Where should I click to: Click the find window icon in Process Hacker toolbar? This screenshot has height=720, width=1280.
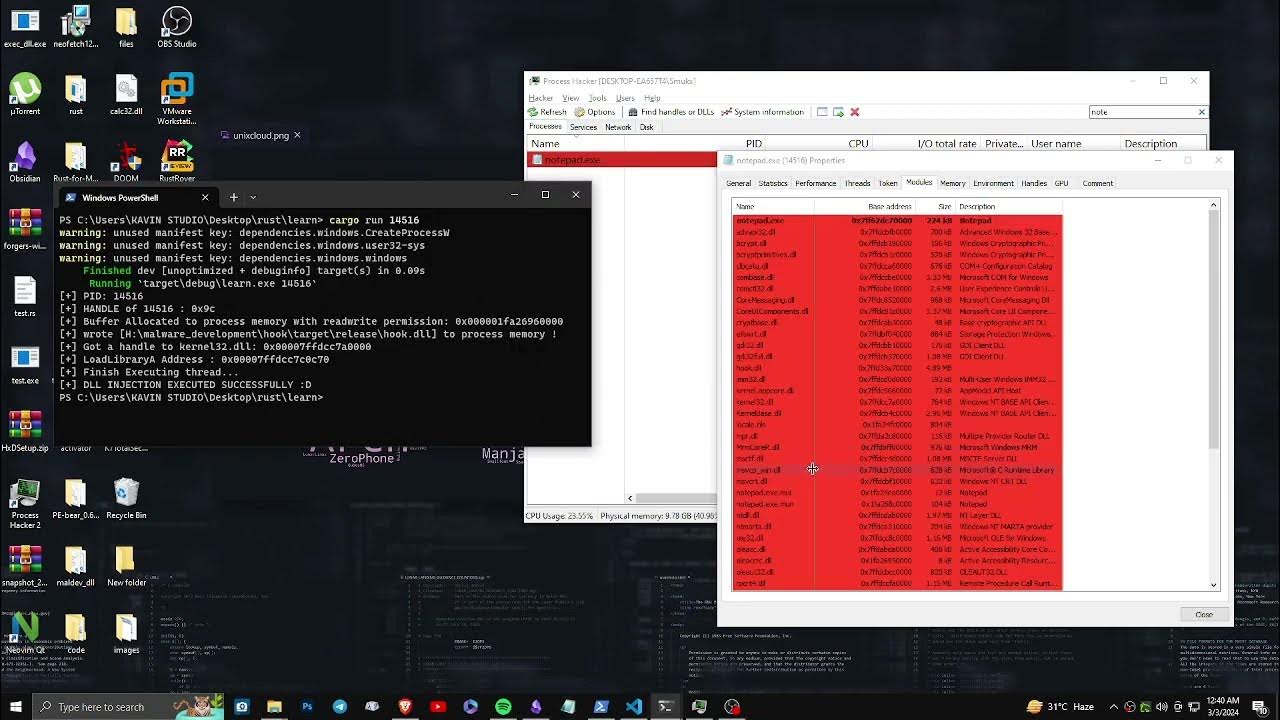point(822,112)
